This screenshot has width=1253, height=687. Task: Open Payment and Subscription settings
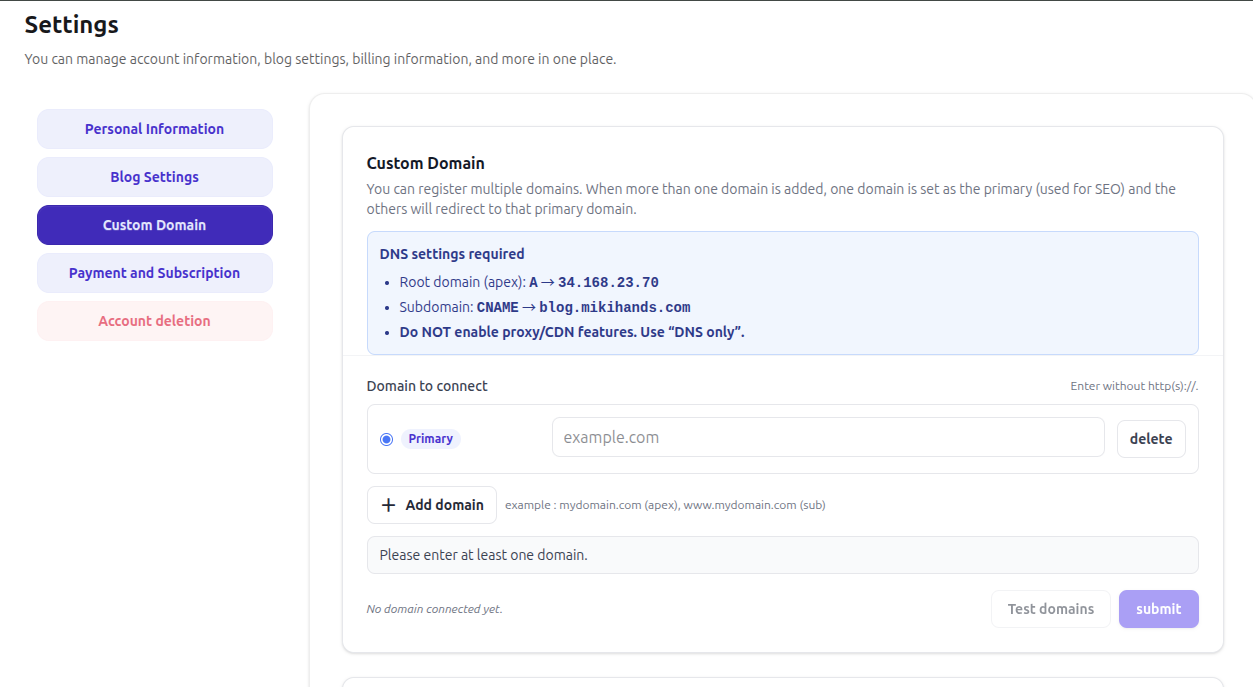coord(154,272)
